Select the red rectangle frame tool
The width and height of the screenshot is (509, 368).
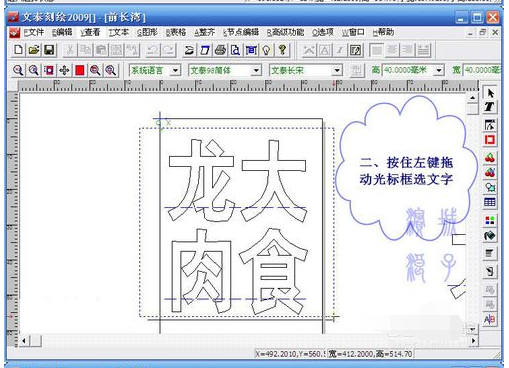point(490,140)
